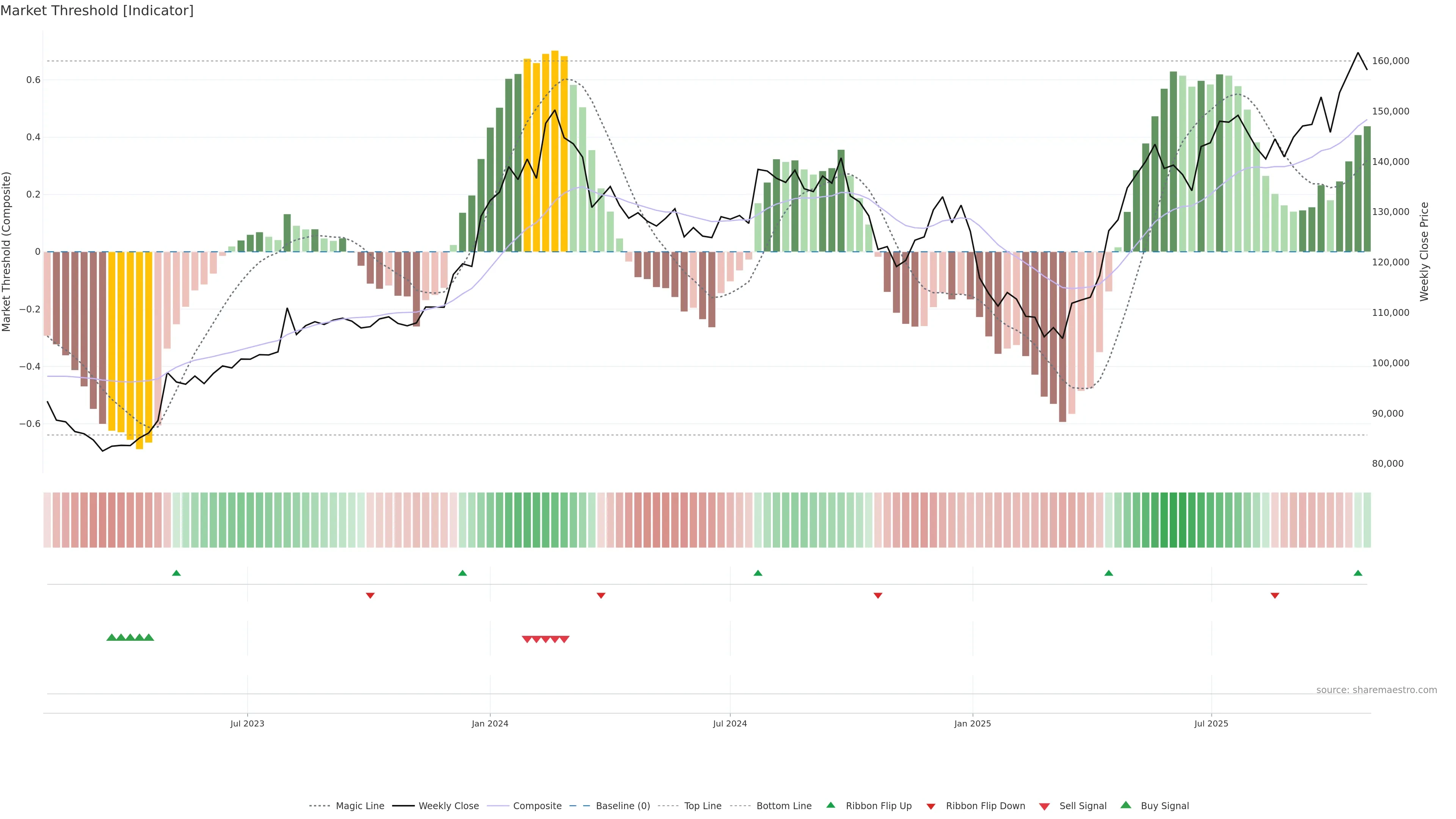Click the green flip-up triangle near Jul 2024
The height and width of the screenshot is (819, 1456).
pyautogui.click(x=758, y=573)
